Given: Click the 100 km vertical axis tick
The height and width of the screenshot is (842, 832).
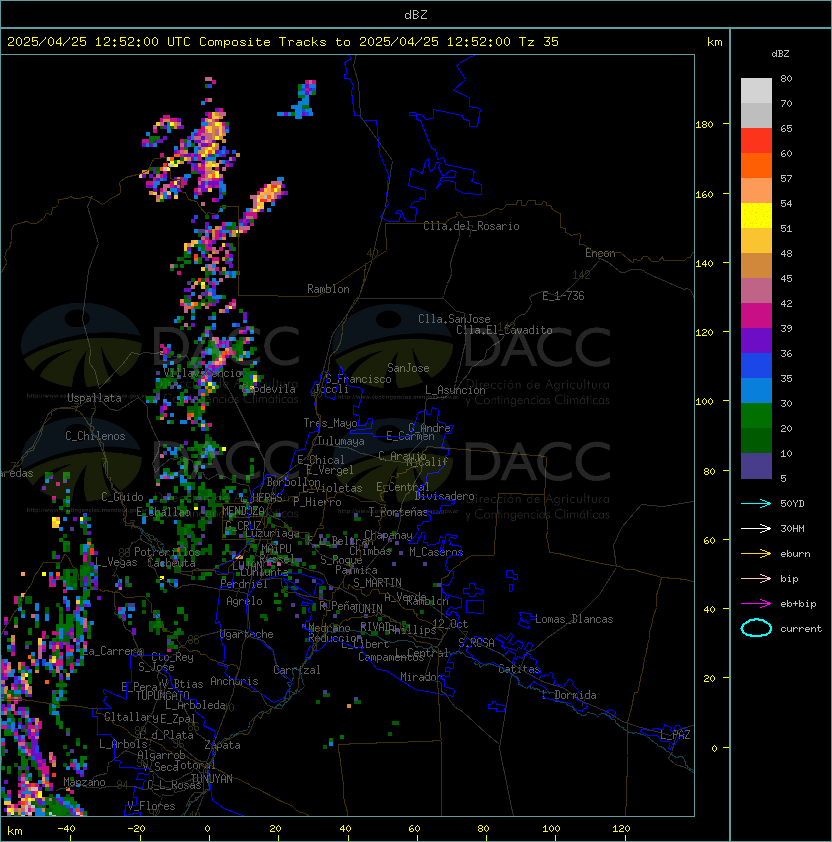Looking at the screenshot, I should [x=704, y=402].
